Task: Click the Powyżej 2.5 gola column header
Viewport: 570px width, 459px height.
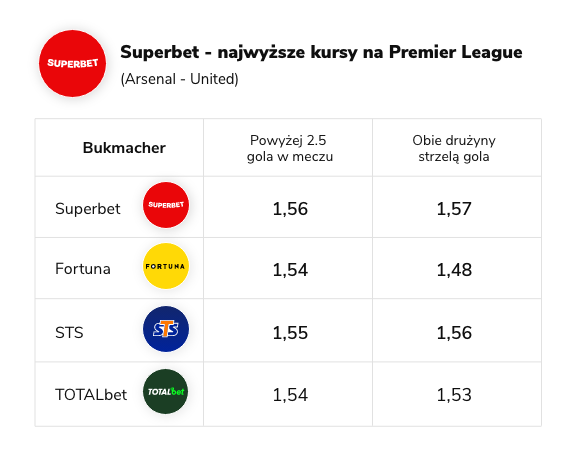Action: tap(290, 148)
